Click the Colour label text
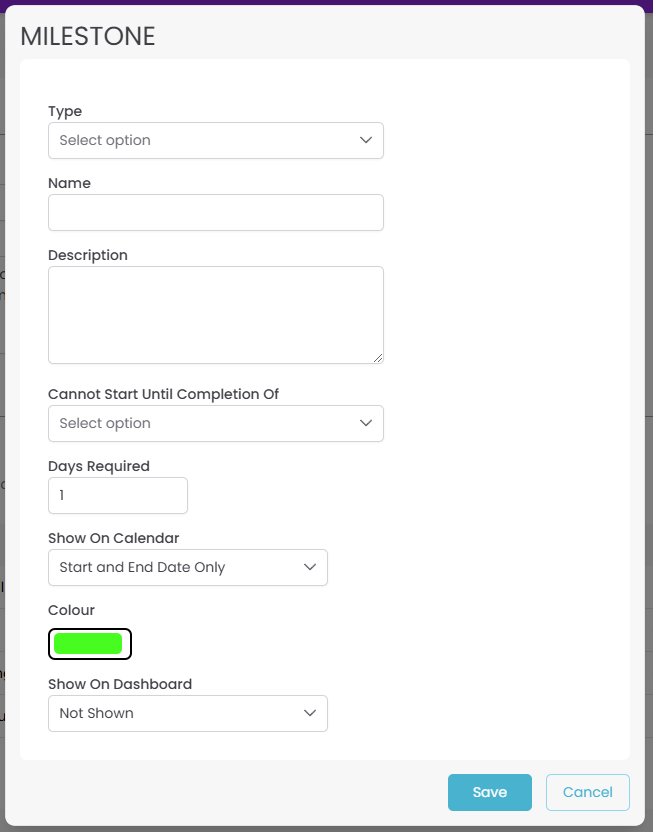653x832 pixels. tap(71, 610)
